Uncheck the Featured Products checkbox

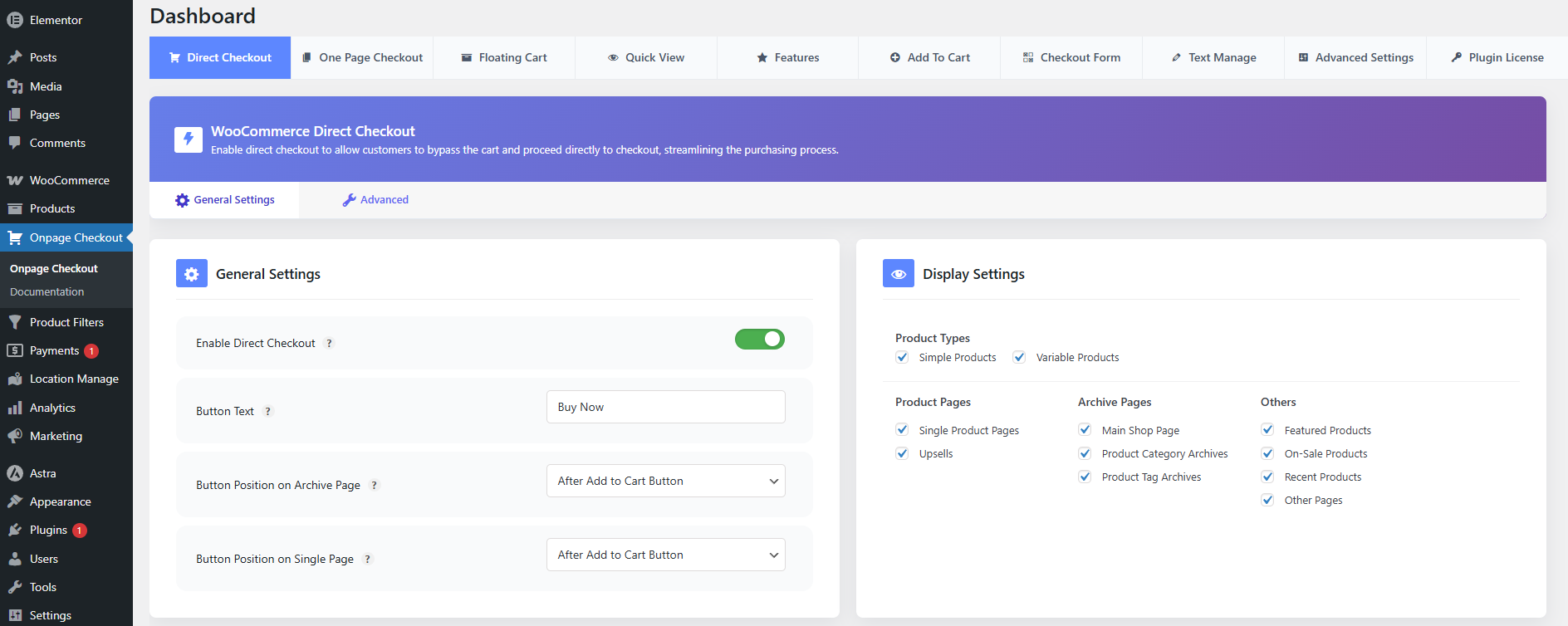tap(1267, 430)
